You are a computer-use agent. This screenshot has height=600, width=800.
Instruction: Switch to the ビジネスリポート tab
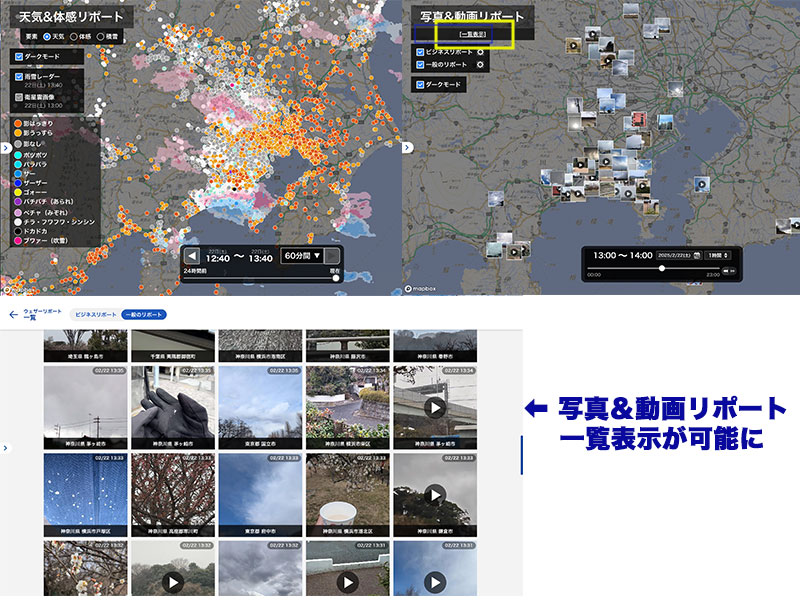pos(96,314)
